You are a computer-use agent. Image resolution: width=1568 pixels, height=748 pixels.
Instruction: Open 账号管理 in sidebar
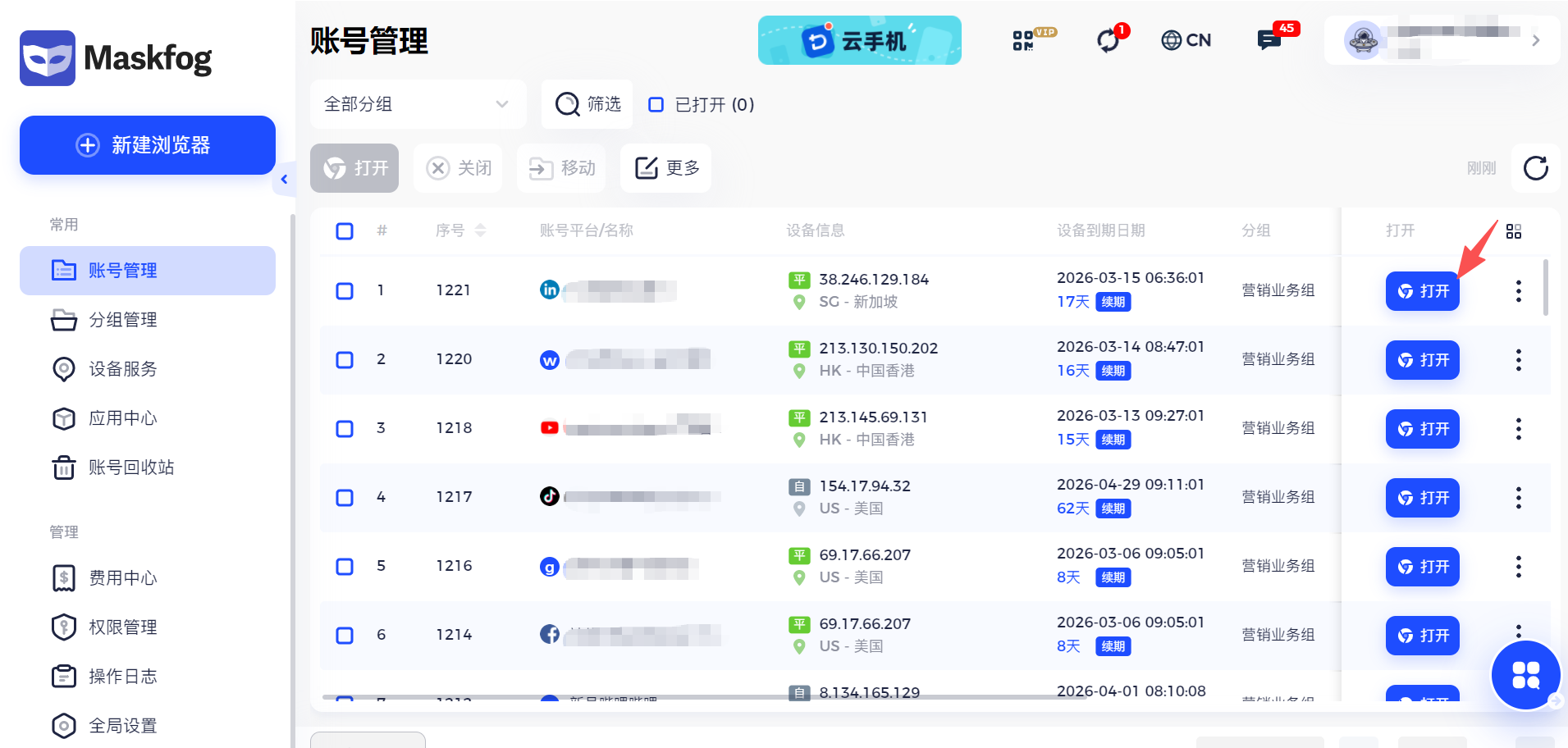[x=148, y=271]
